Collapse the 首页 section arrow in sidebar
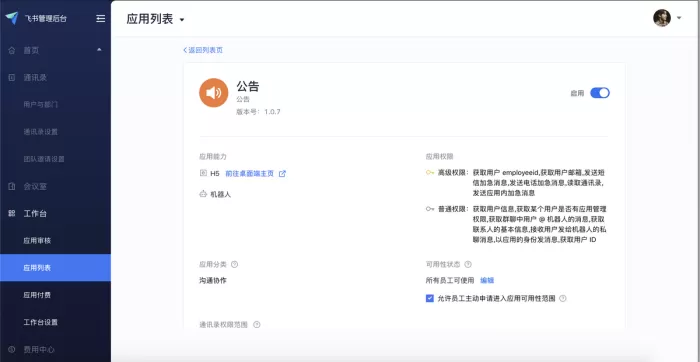700x362 pixels. (99, 50)
